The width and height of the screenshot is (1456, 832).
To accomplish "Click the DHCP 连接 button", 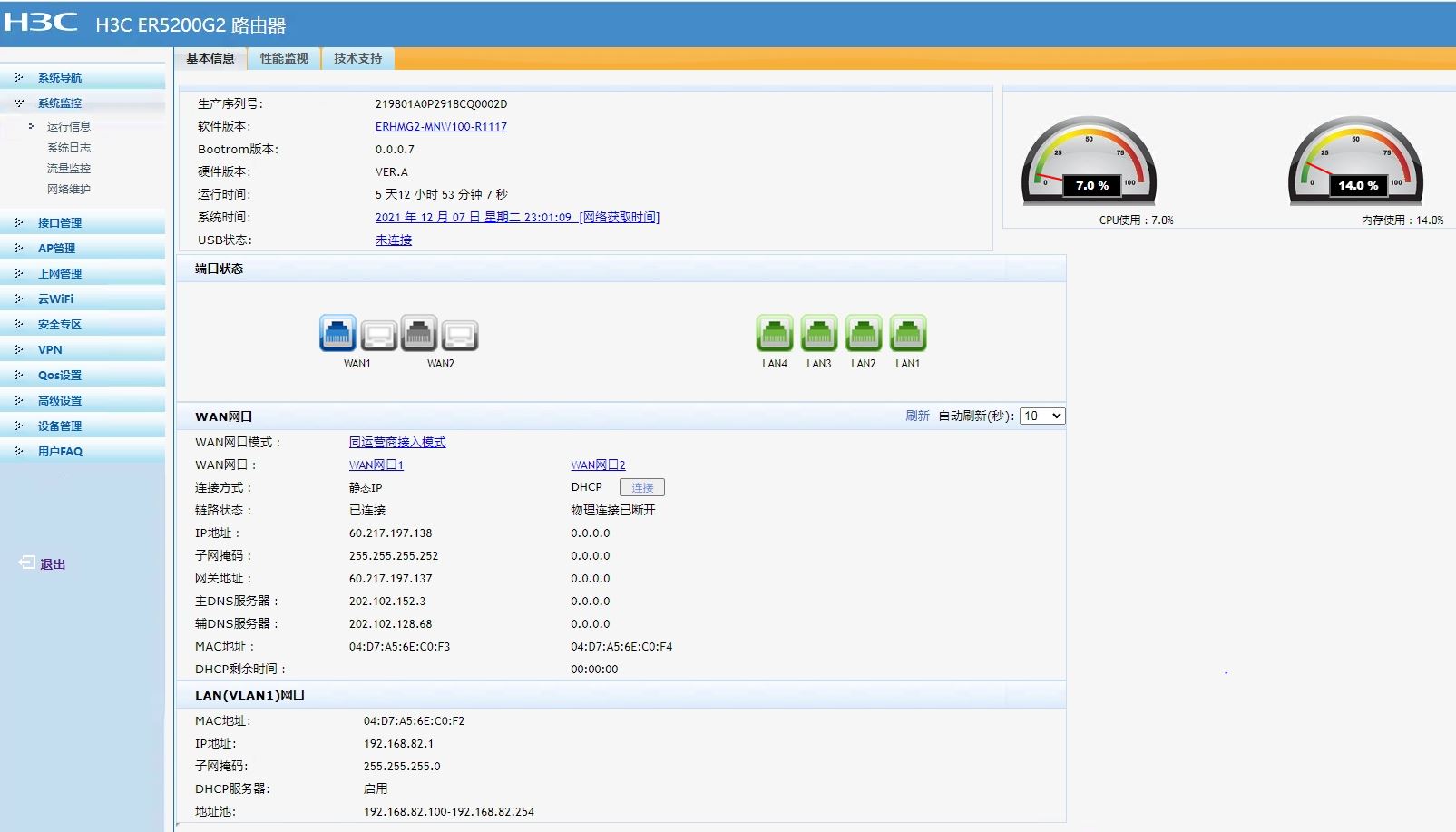I will [642, 487].
